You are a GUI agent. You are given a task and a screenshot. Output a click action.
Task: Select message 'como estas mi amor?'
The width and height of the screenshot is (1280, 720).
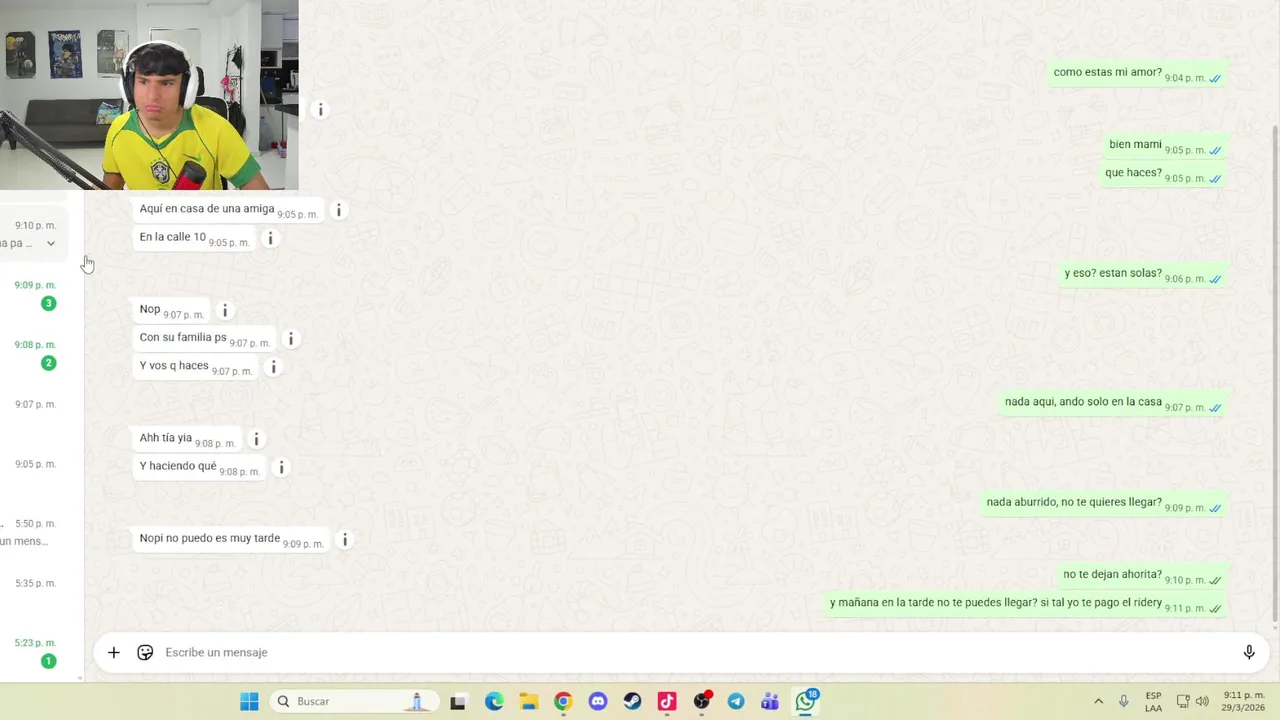[x=1137, y=73]
